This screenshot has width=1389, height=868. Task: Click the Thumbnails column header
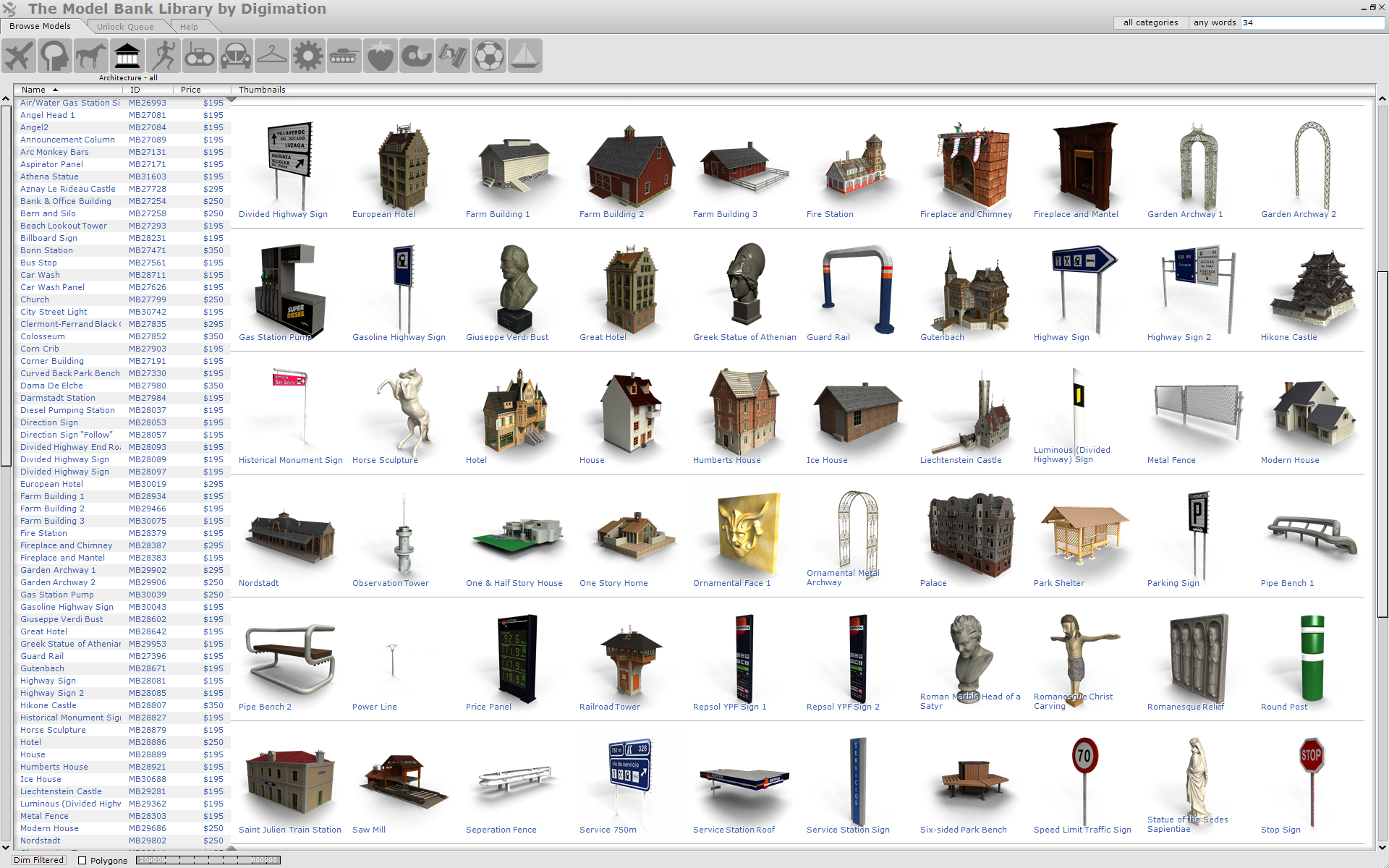point(262,90)
